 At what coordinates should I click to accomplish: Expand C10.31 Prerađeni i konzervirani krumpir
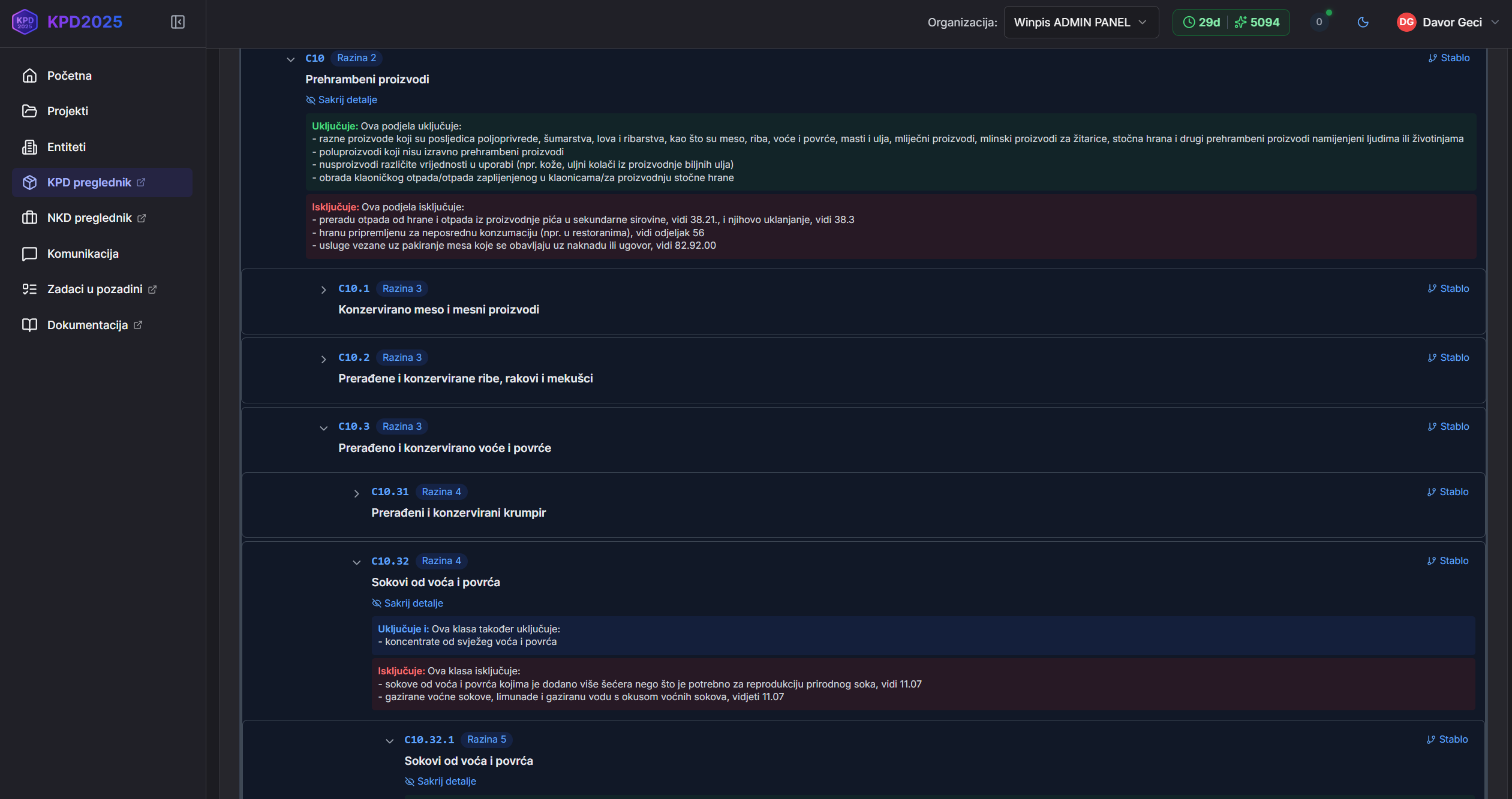coord(356,493)
